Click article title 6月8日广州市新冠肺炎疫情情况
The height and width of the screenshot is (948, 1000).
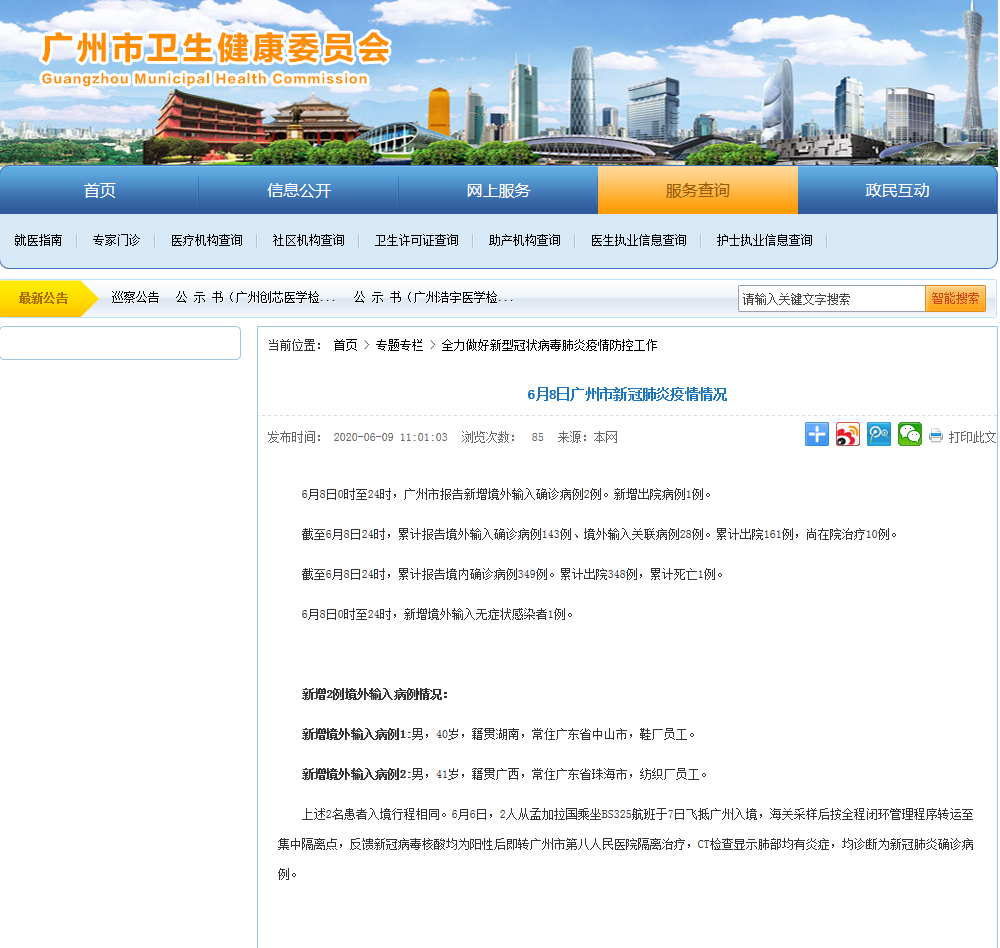pyautogui.click(x=627, y=394)
